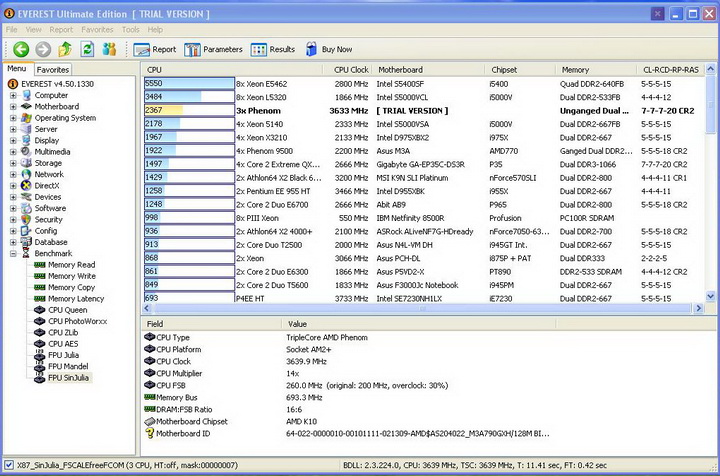The width and height of the screenshot is (720, 476).
Task: Open the Report menu
Action: tap(61, 29)
